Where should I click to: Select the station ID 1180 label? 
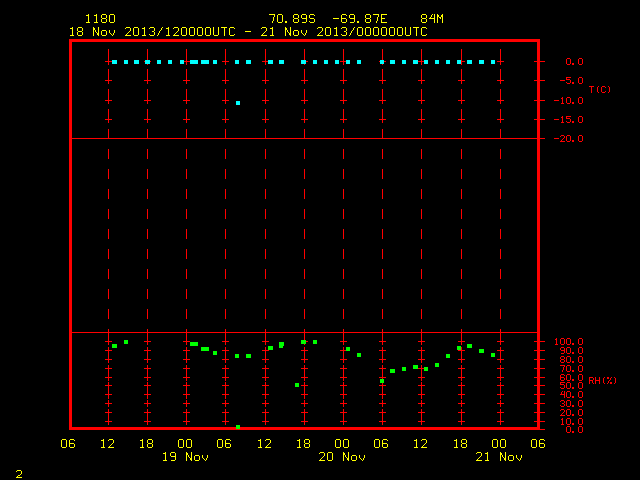(x=100, y=19)
